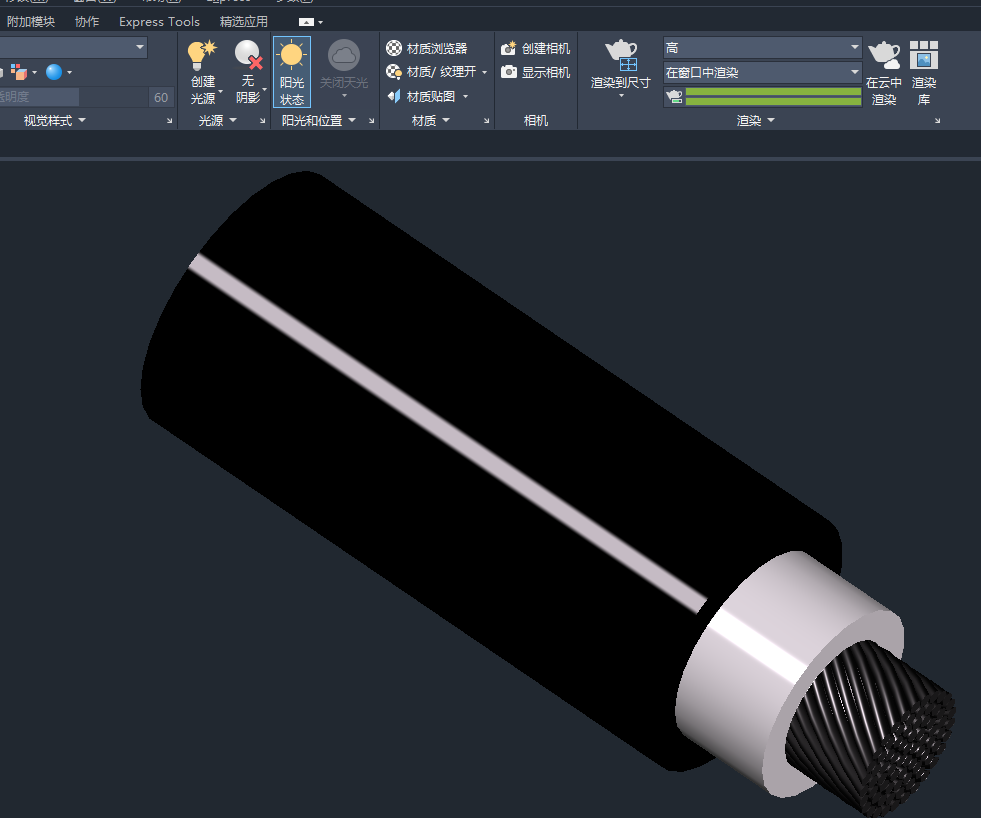
Task: Switch to the Express Tools tab
Action: point(159,21)
